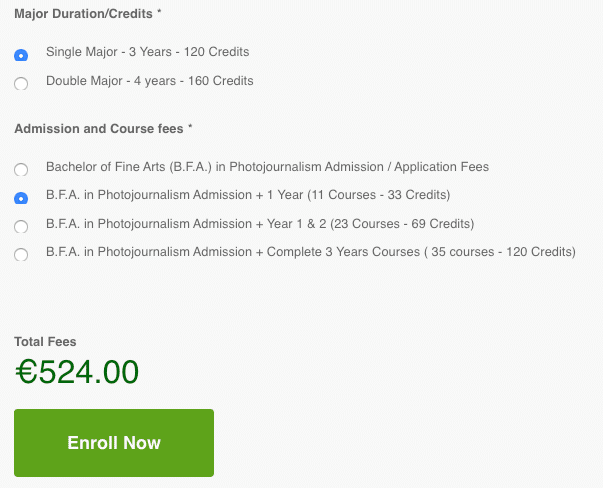The image size is (603, 488).
Task: Click the 'Double Major - 4 years - 160 Credits' label
Action: click(x=149, y=81)
